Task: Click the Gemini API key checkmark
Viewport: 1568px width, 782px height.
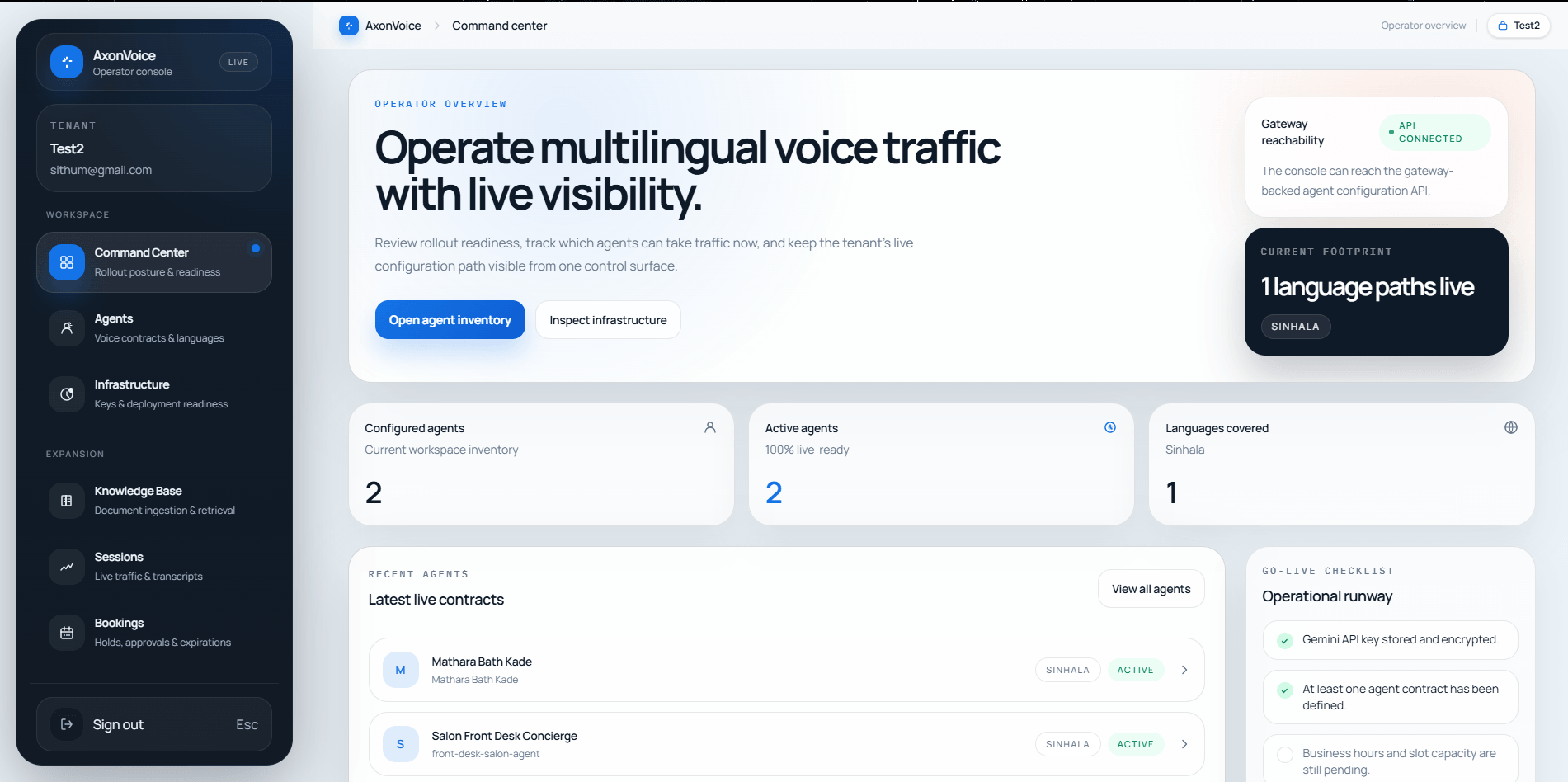Action: click(x=1285, y=641)
